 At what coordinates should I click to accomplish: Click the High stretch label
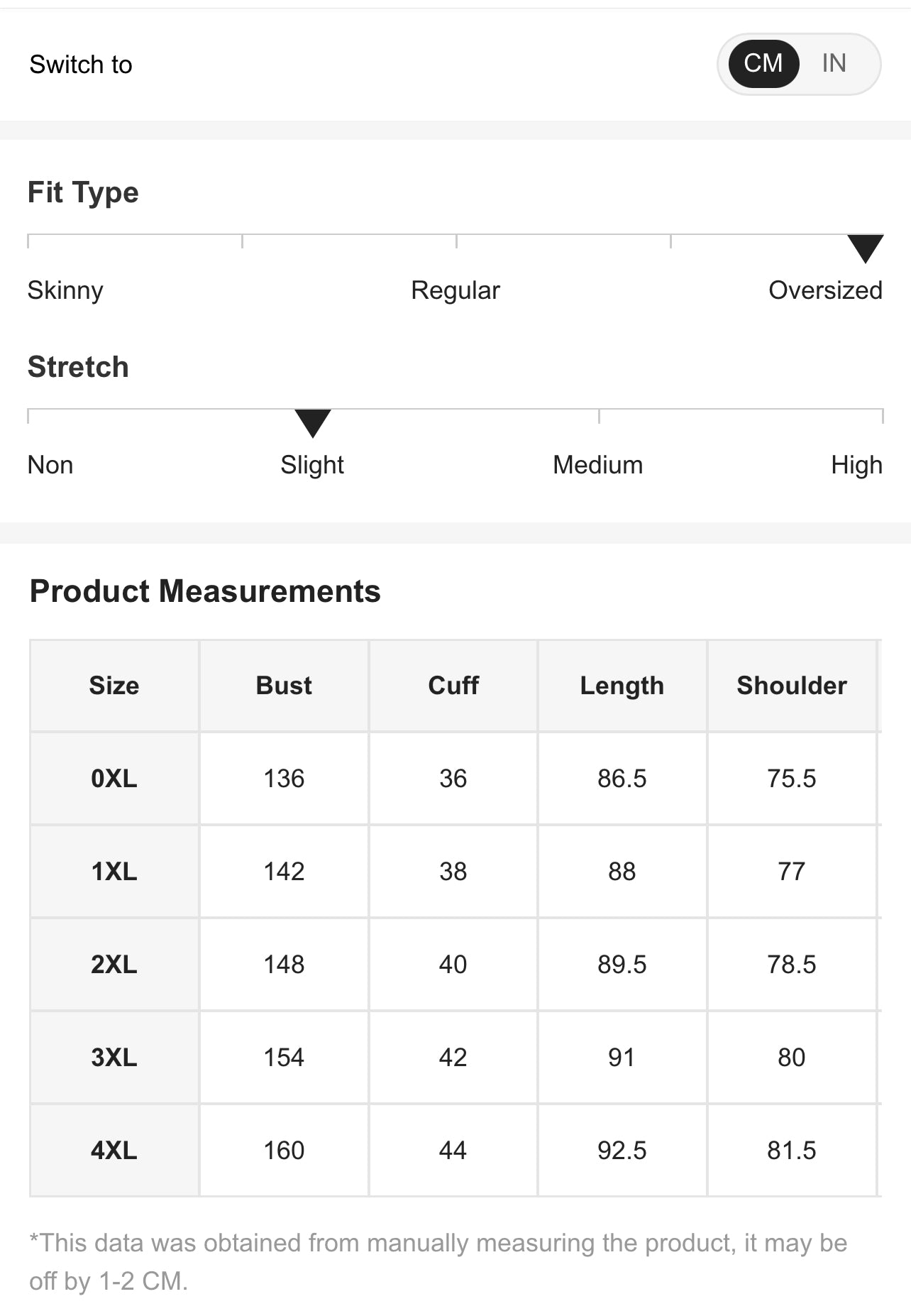[856, 465]
